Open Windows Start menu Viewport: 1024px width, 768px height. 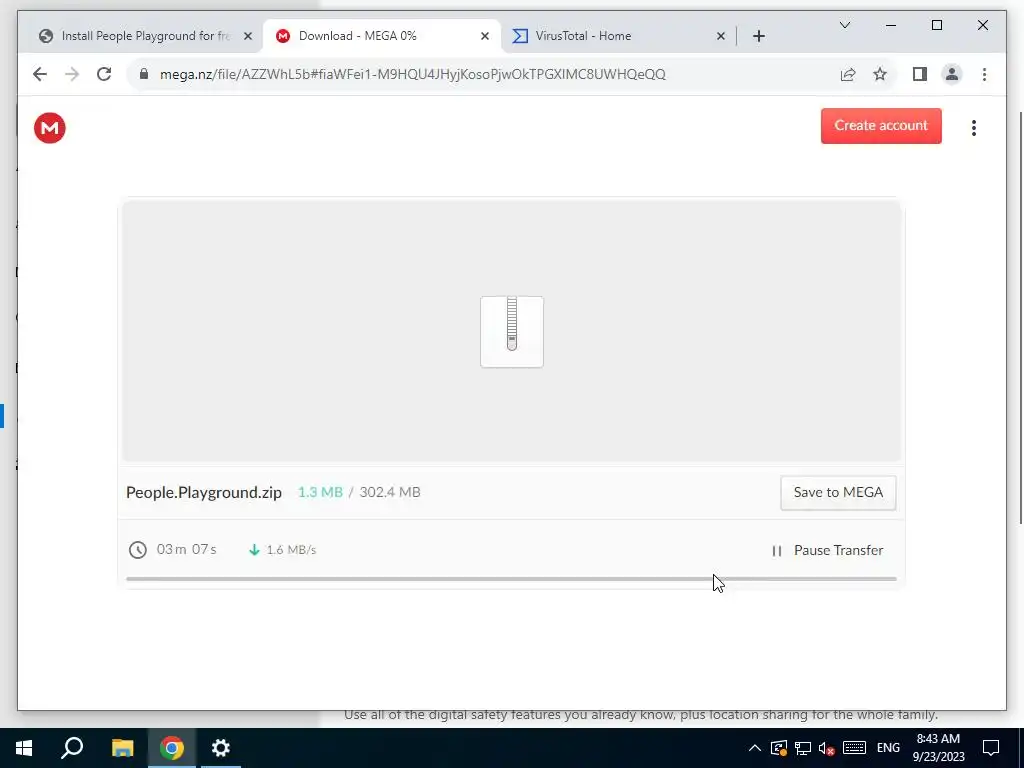pos(24,748)
